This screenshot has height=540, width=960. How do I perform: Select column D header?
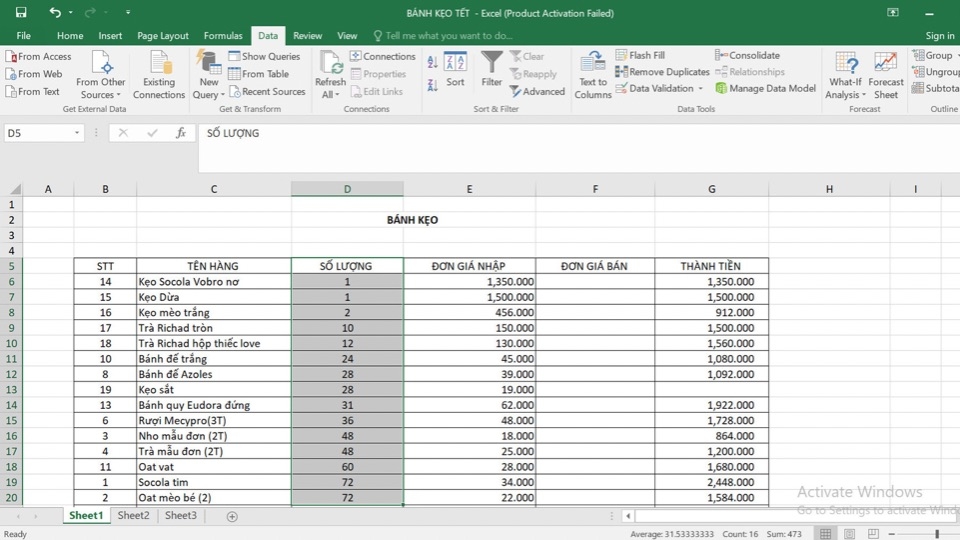347,189
